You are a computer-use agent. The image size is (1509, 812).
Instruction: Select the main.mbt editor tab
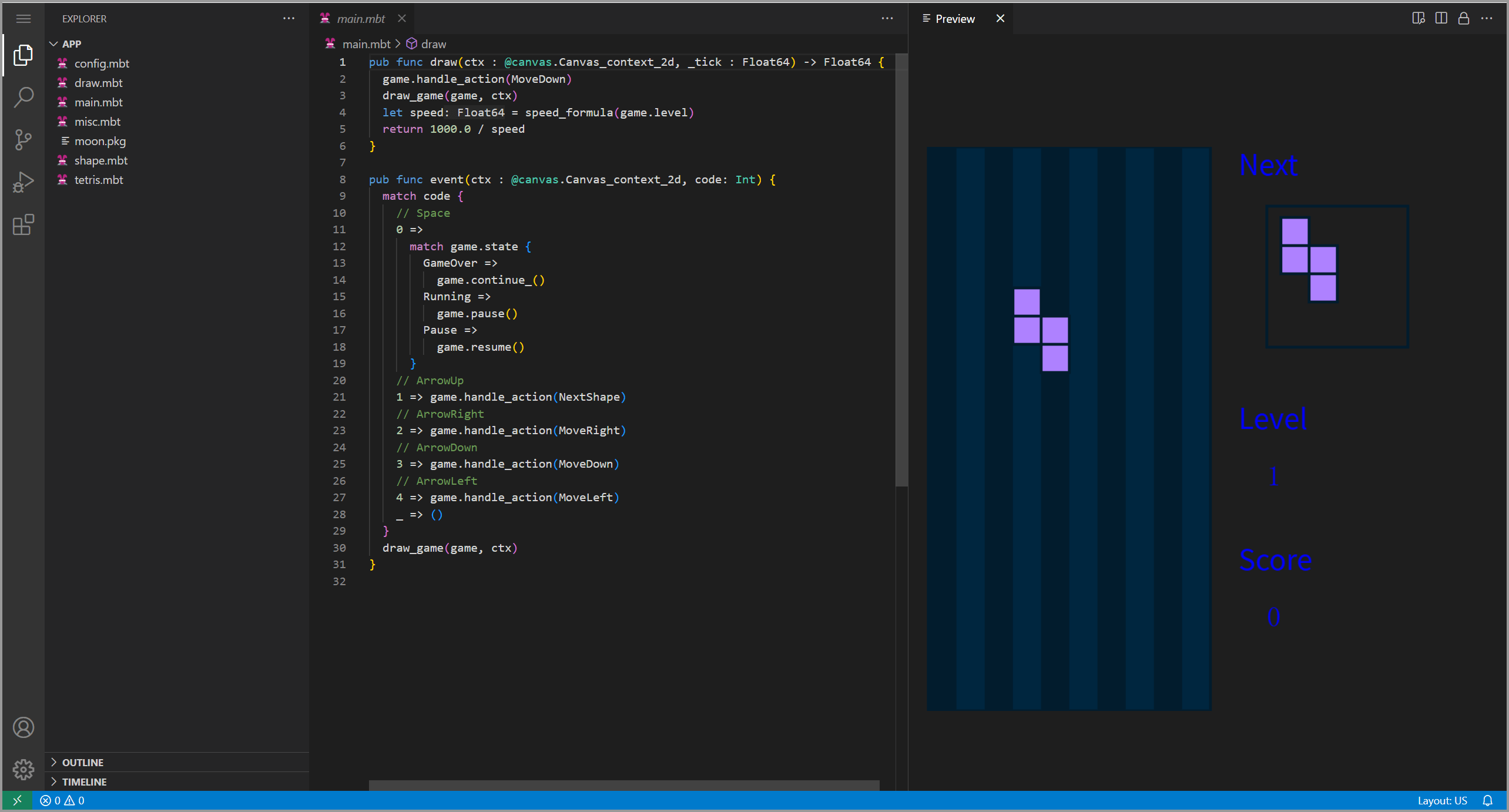(360, 19)
